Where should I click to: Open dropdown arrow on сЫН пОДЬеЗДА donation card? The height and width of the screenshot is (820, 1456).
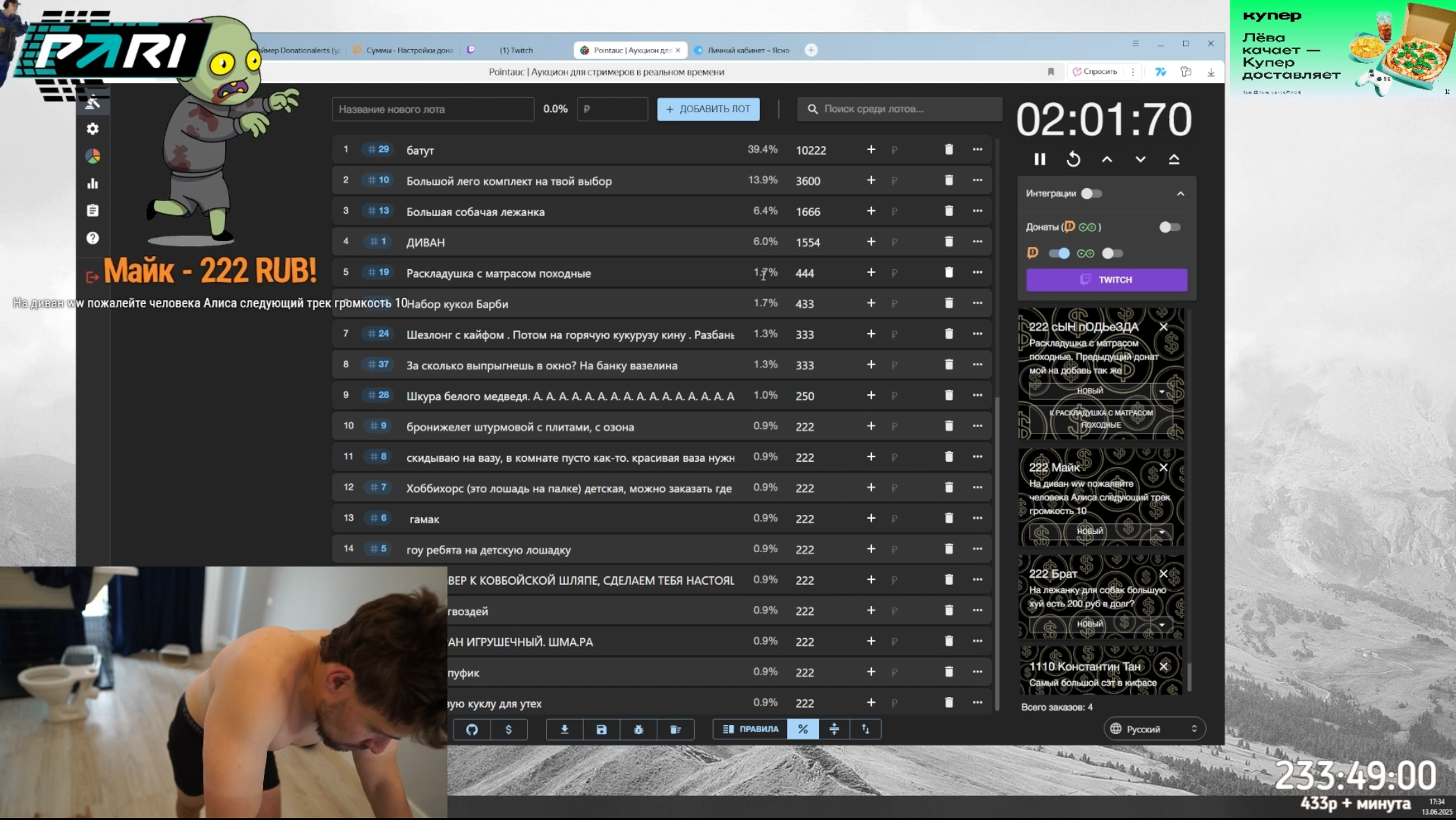point(1162,391)
